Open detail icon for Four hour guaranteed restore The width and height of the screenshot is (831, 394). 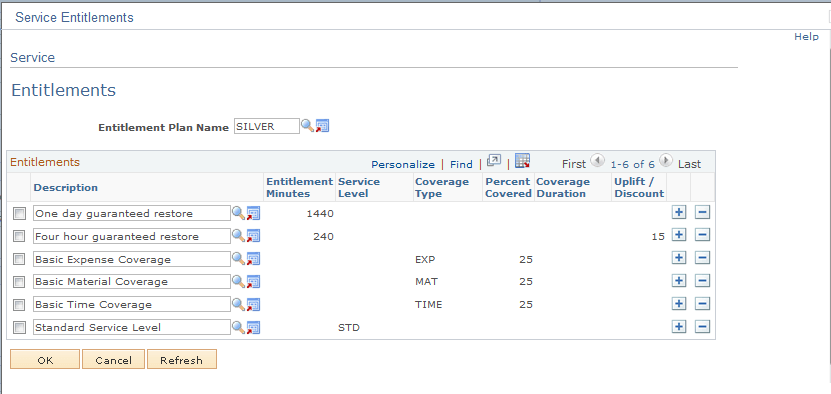253,235
